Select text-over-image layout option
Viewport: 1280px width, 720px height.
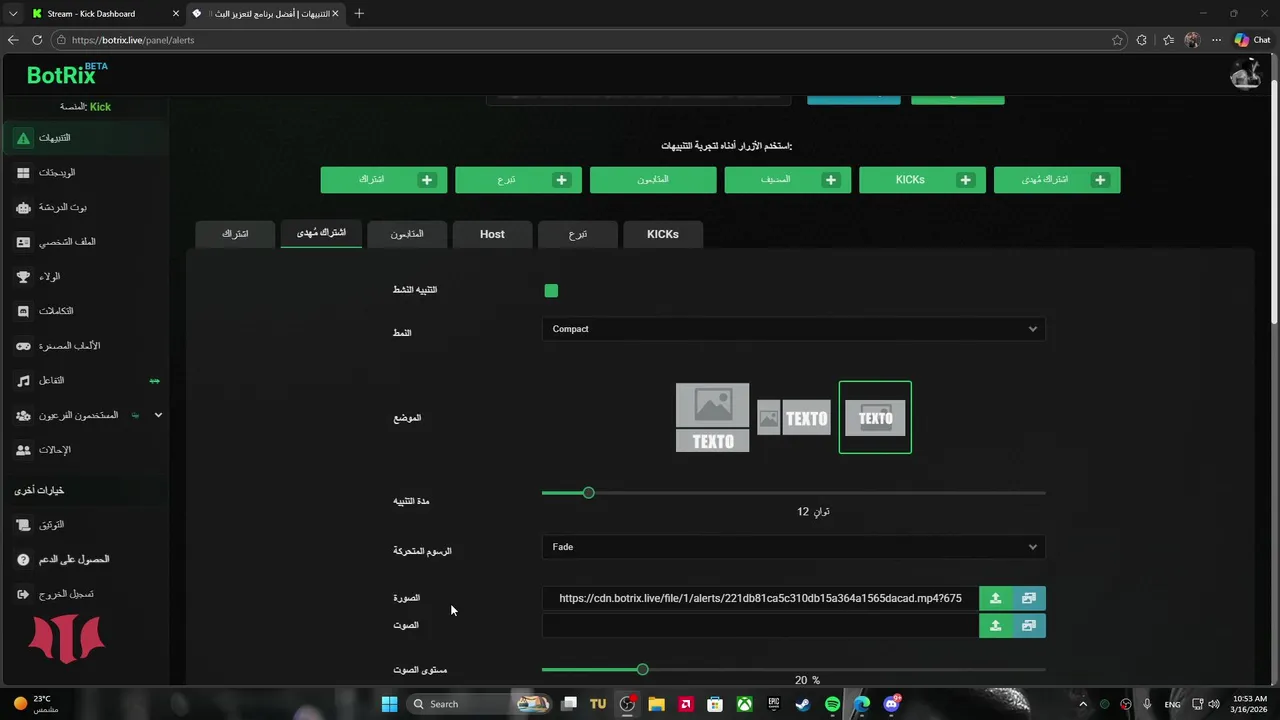tap(875, 417)
